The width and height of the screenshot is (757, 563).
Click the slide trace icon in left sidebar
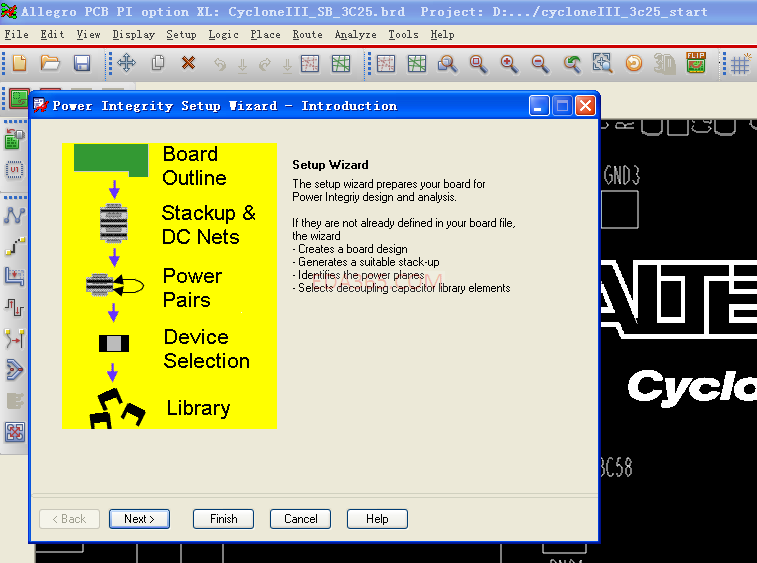(14, 277)
